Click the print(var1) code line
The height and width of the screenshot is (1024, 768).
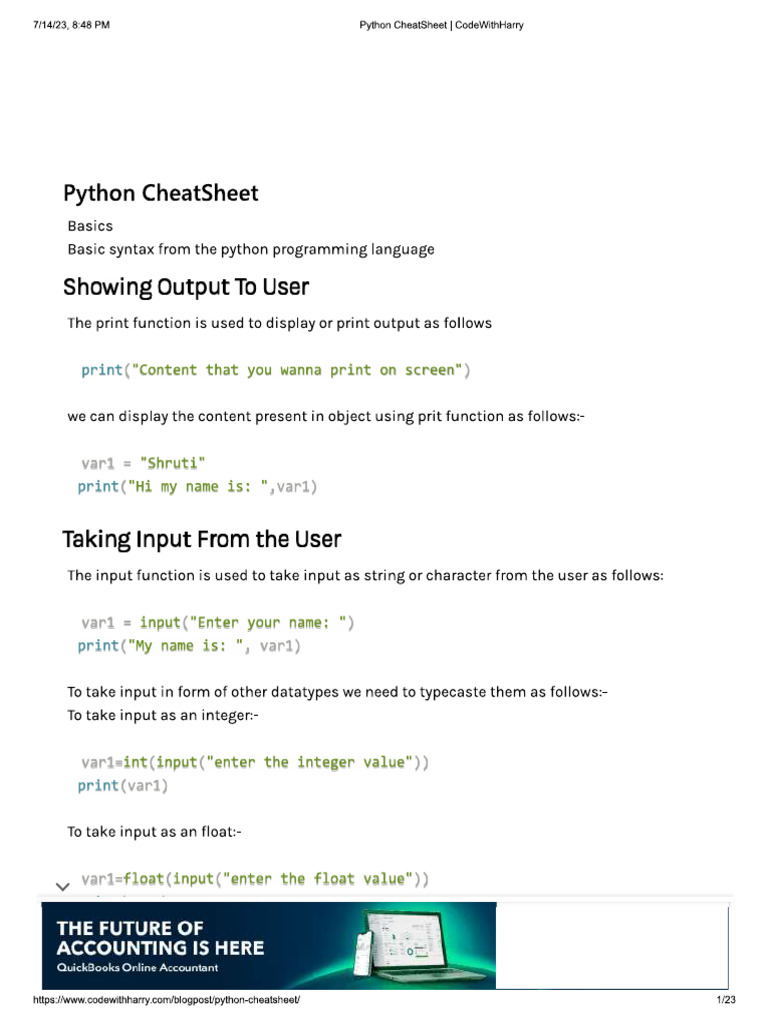pos(123,786)
